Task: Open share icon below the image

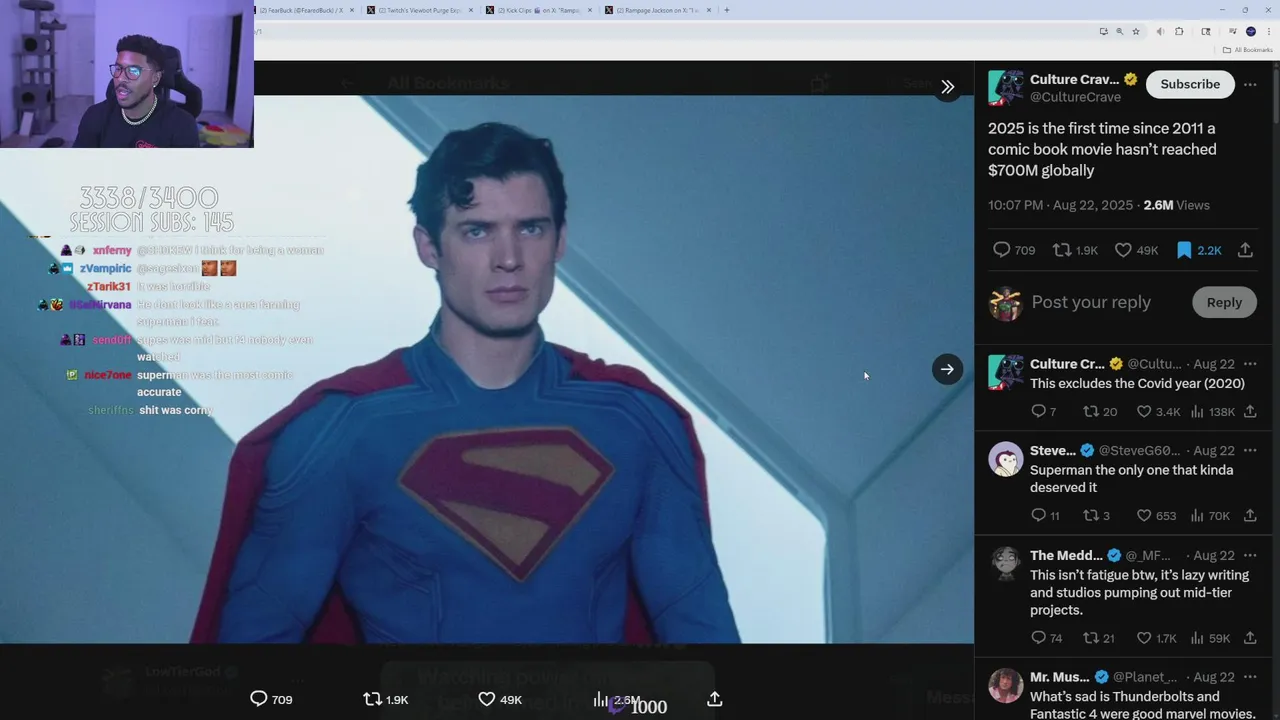Action: pyautogui.click(x=714, y=699)
